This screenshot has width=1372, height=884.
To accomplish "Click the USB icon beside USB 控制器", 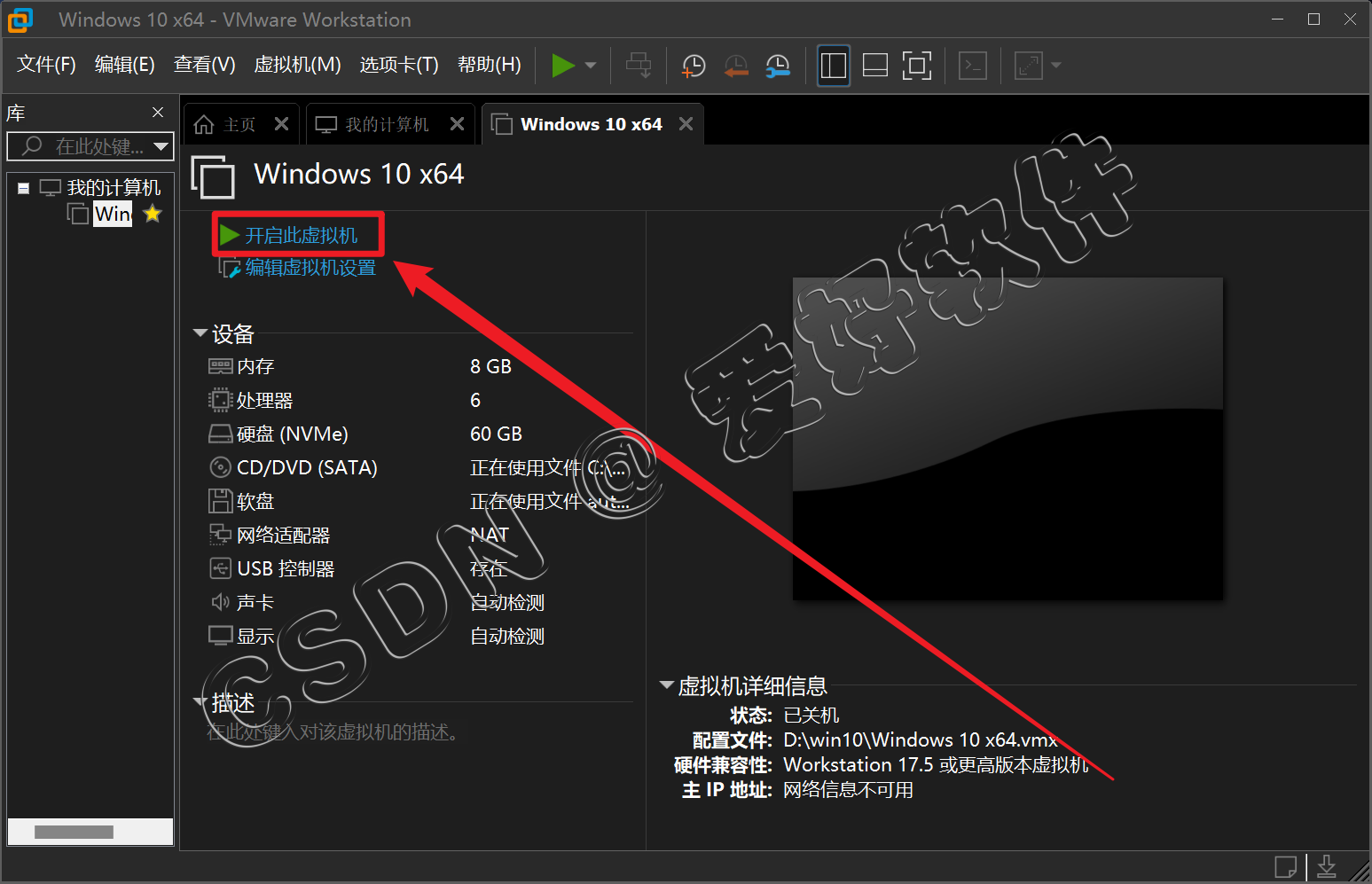I will point(220,568).
